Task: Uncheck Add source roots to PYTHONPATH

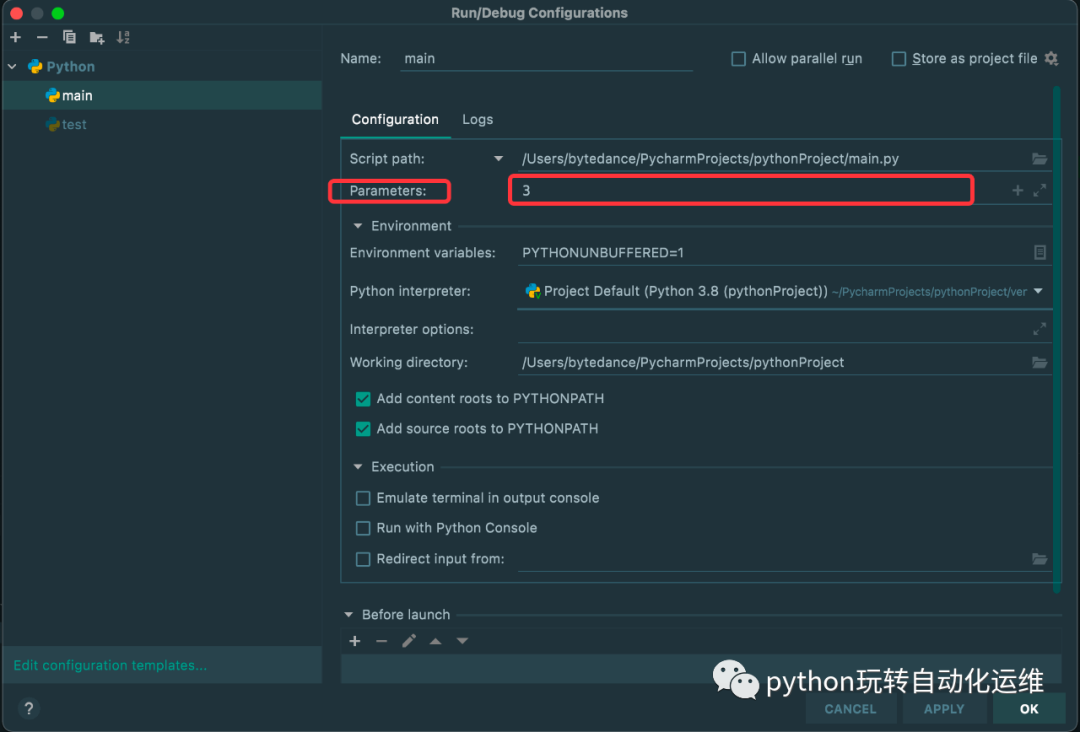Action: pyautogui.click(x=363, y=429)
